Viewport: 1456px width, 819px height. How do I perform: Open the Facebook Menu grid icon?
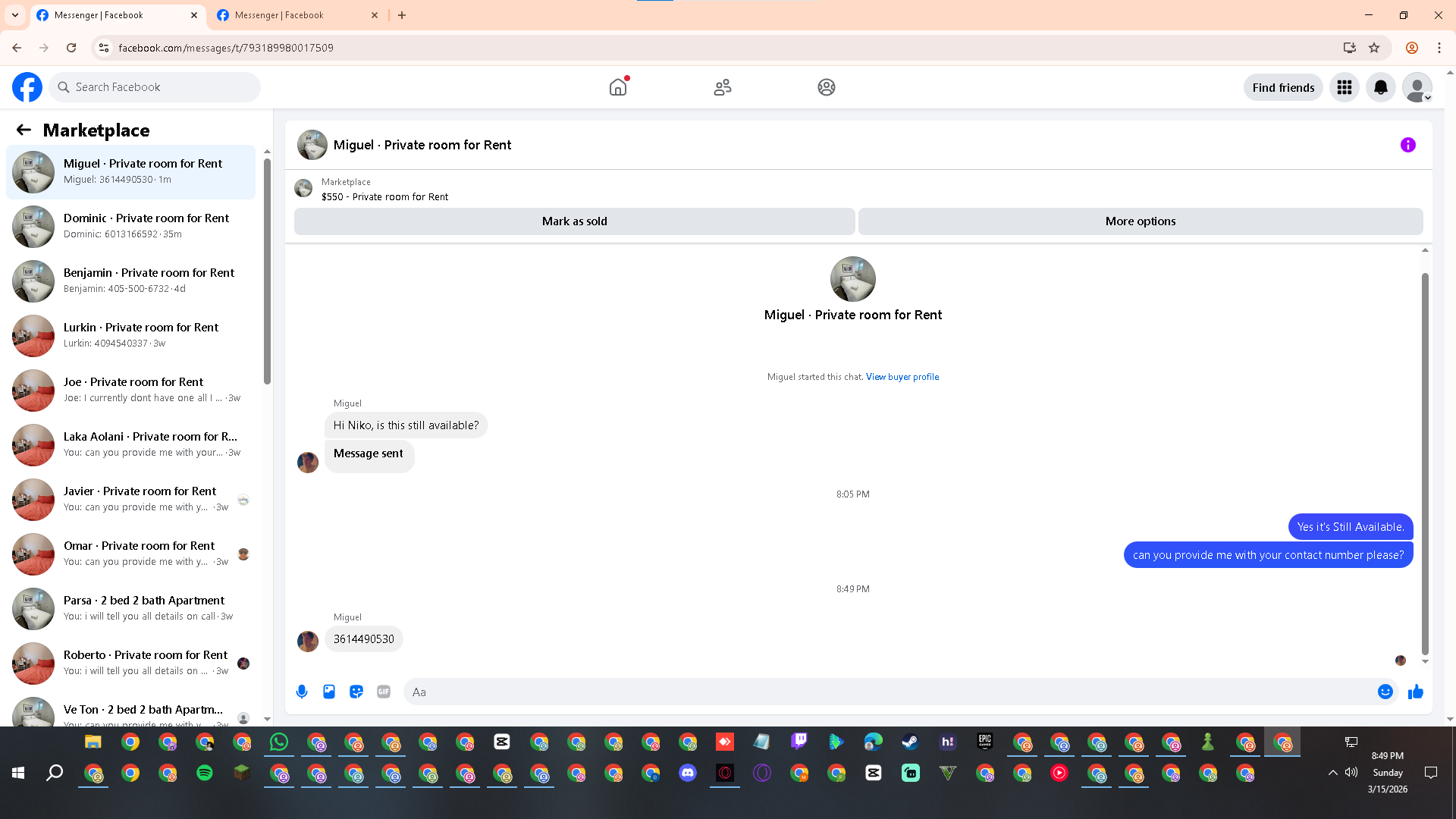(1345, 87)
